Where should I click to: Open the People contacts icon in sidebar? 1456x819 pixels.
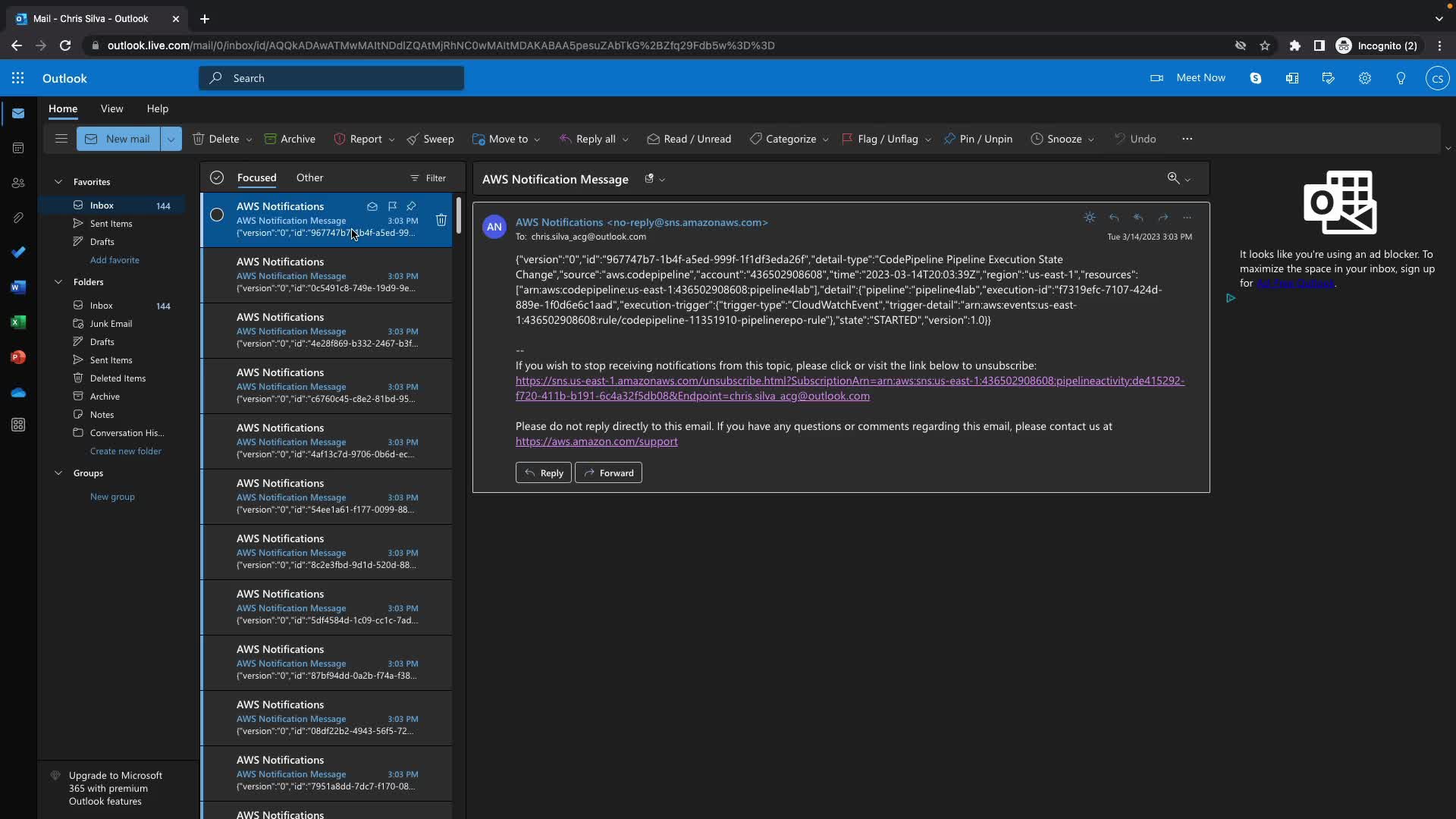tap(18, 183)
